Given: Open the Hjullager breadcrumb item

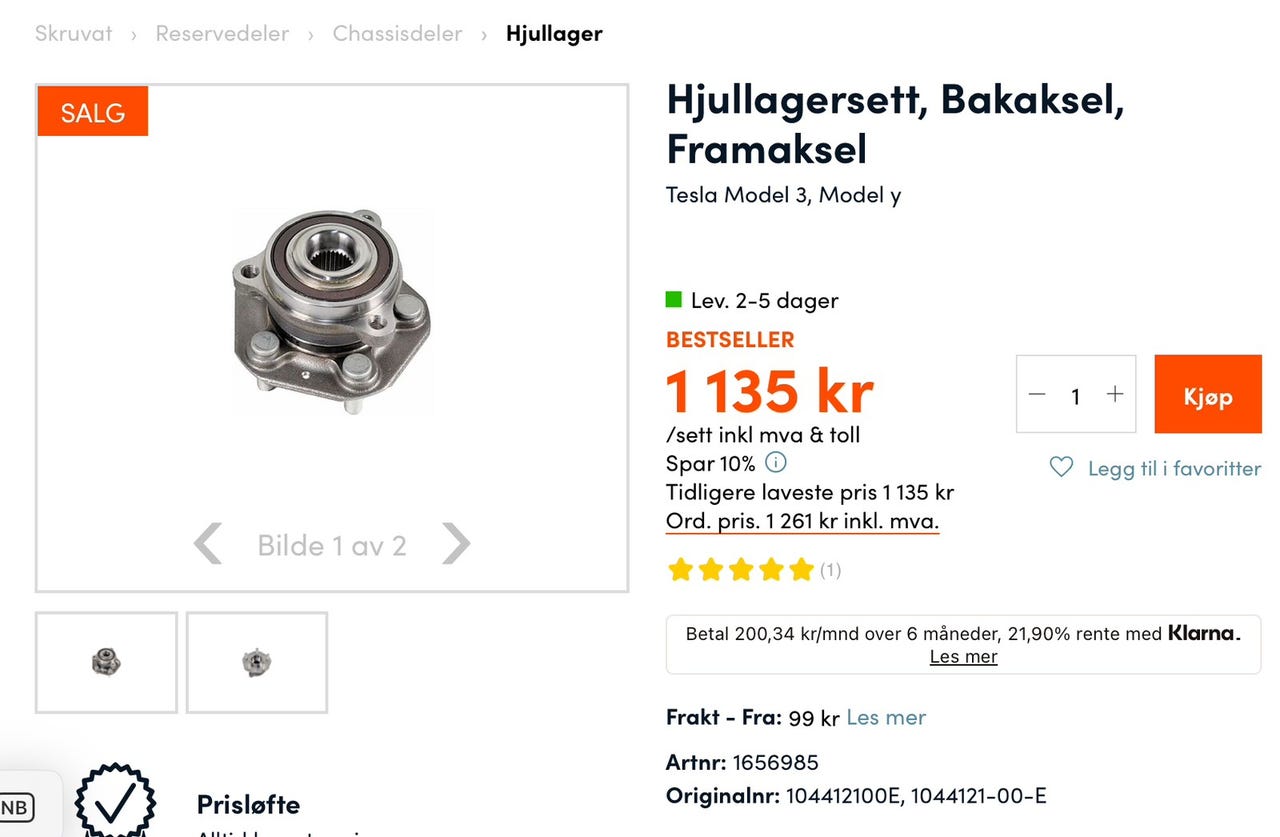Looking at the screenshot, I should [x=554, y=33].
